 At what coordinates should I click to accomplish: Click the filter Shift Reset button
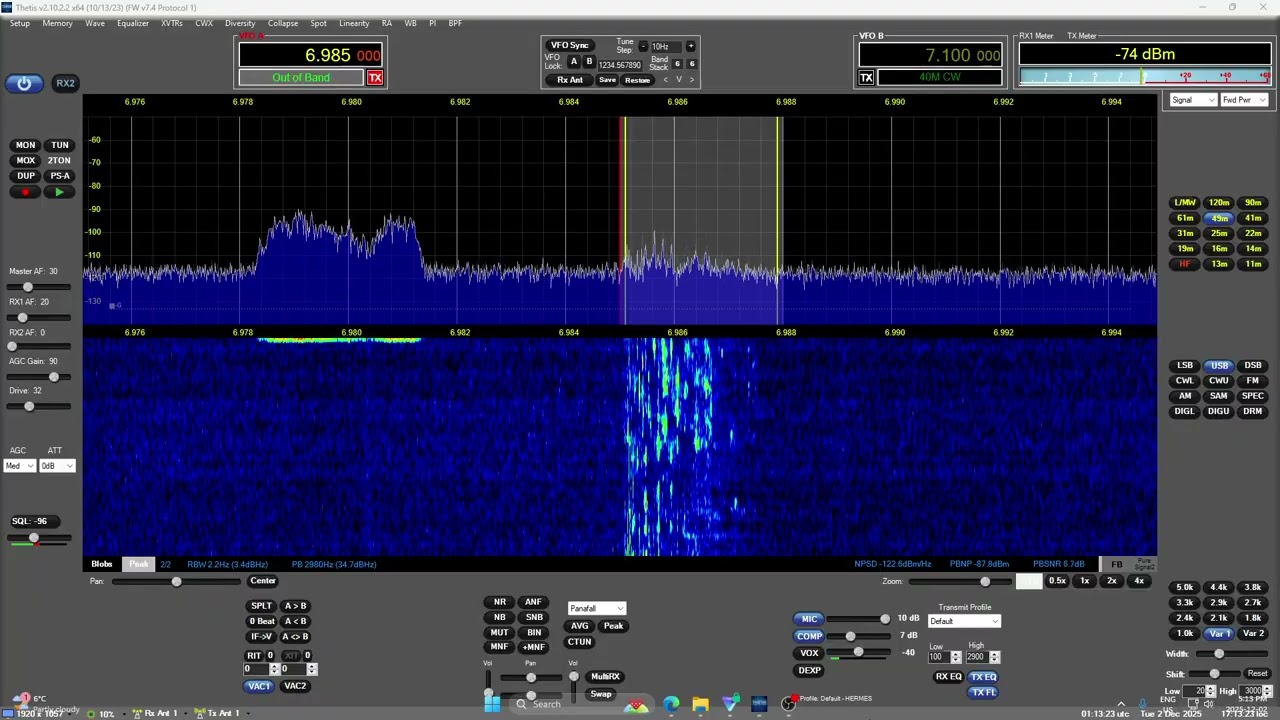(1257, 673)
